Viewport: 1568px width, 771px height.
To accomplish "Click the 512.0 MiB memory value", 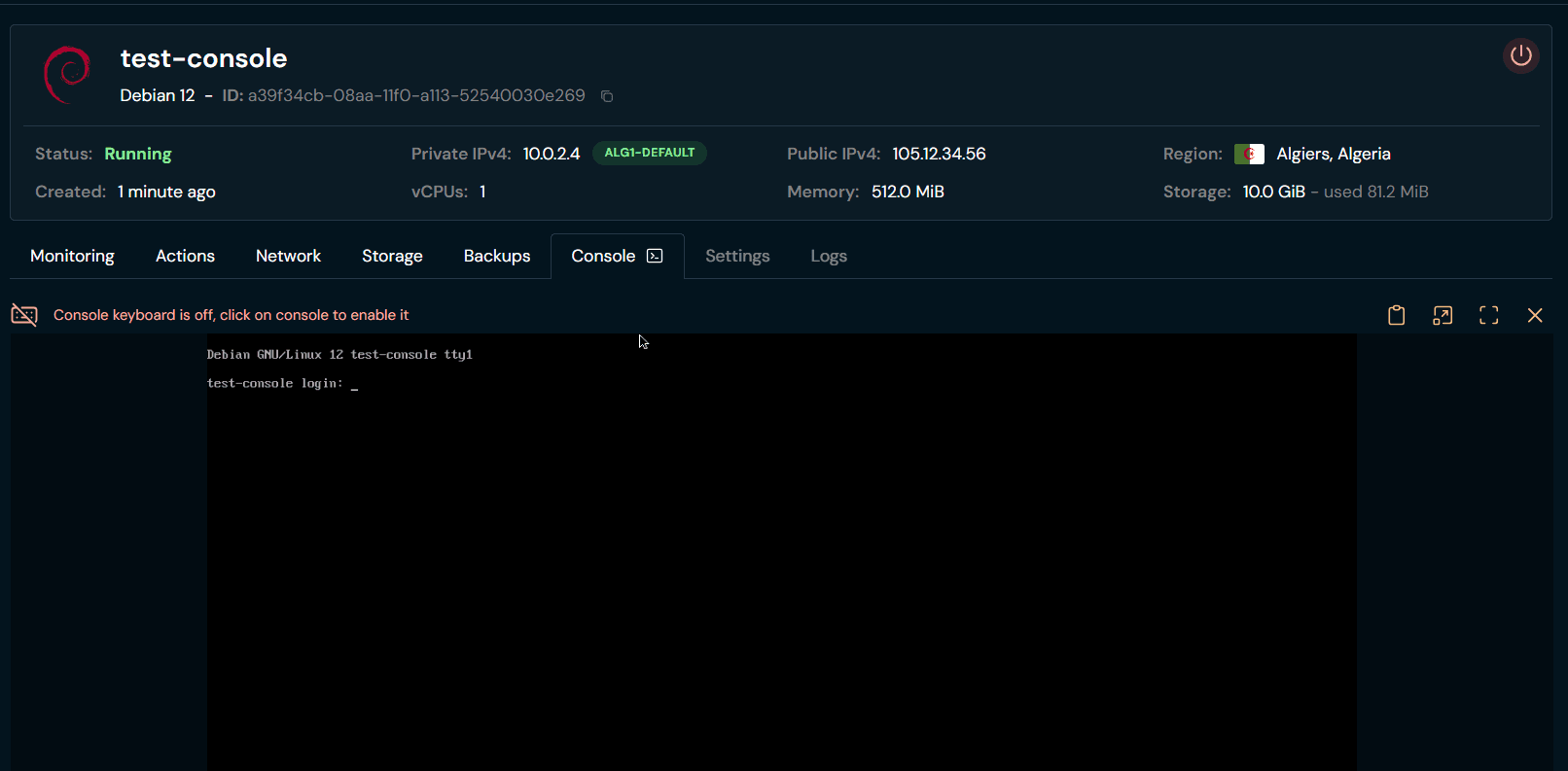I will pyautogui.click(x=908, y=192).
